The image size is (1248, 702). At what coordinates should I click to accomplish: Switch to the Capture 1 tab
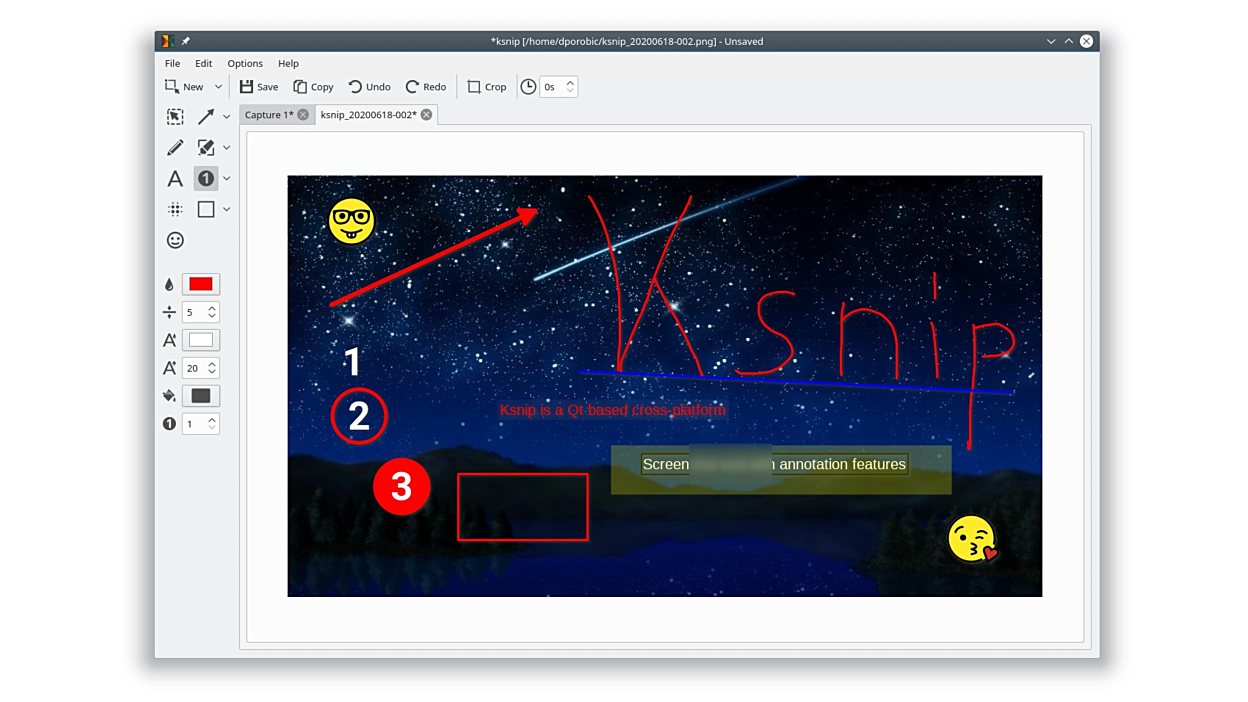[269, 115]
